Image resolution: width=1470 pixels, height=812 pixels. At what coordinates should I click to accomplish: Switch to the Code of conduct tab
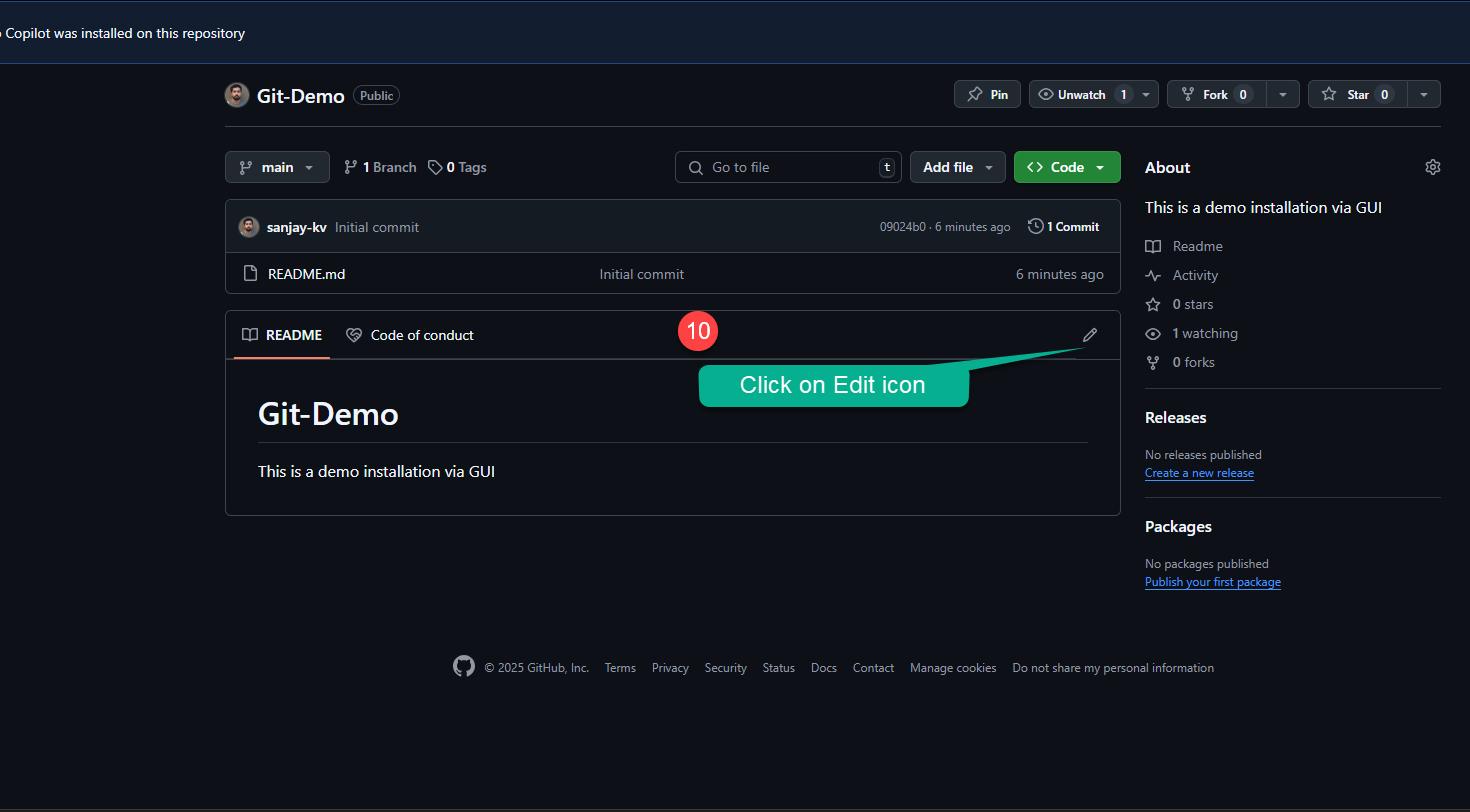(x=409, y=335)
